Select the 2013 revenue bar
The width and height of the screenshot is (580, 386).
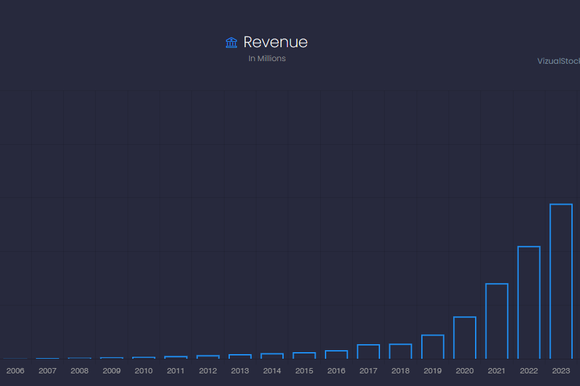tap(240, 356)
